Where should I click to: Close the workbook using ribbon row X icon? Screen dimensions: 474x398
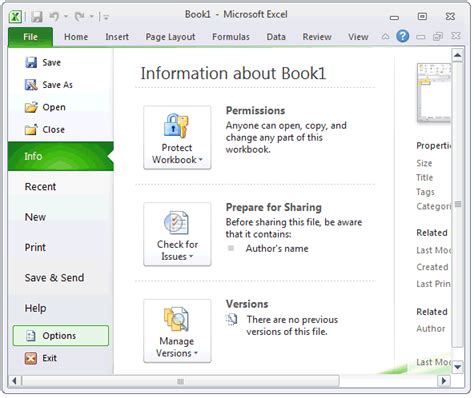point(456,36)
